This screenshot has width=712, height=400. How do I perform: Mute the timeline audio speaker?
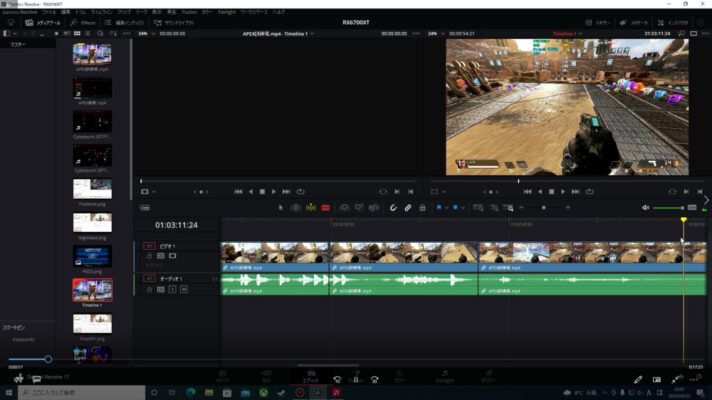(645, 207)
